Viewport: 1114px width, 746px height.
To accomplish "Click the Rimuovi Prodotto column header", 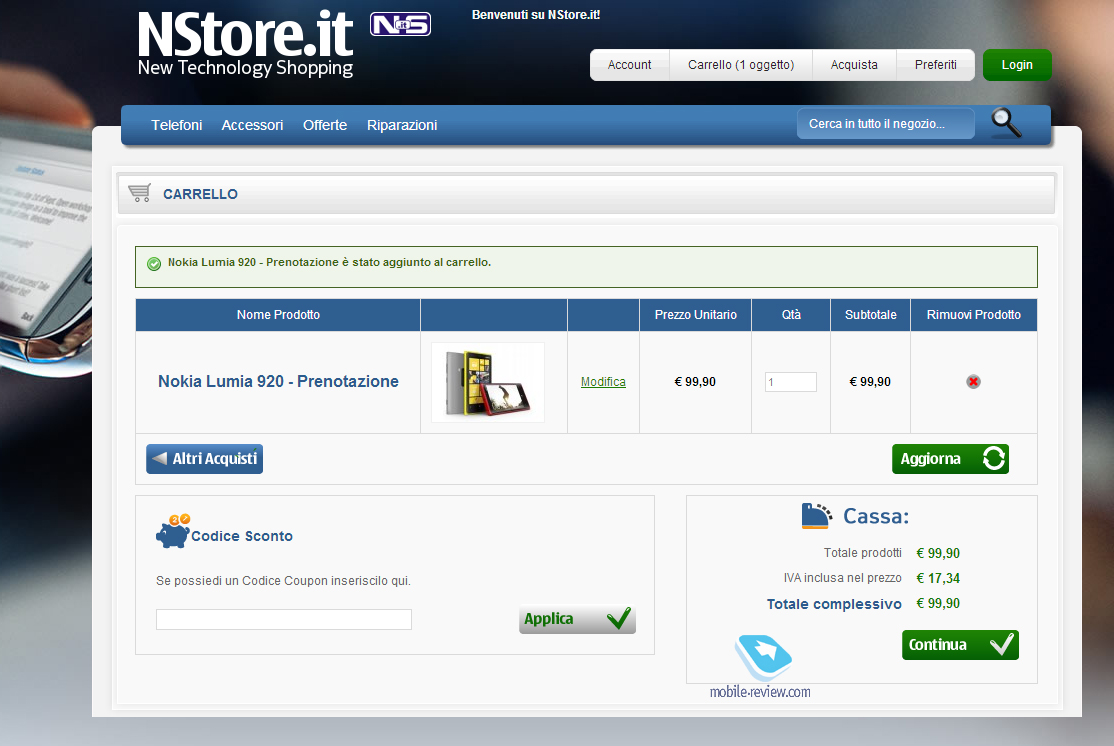I will pyautogui.click(x=973, y=315).
